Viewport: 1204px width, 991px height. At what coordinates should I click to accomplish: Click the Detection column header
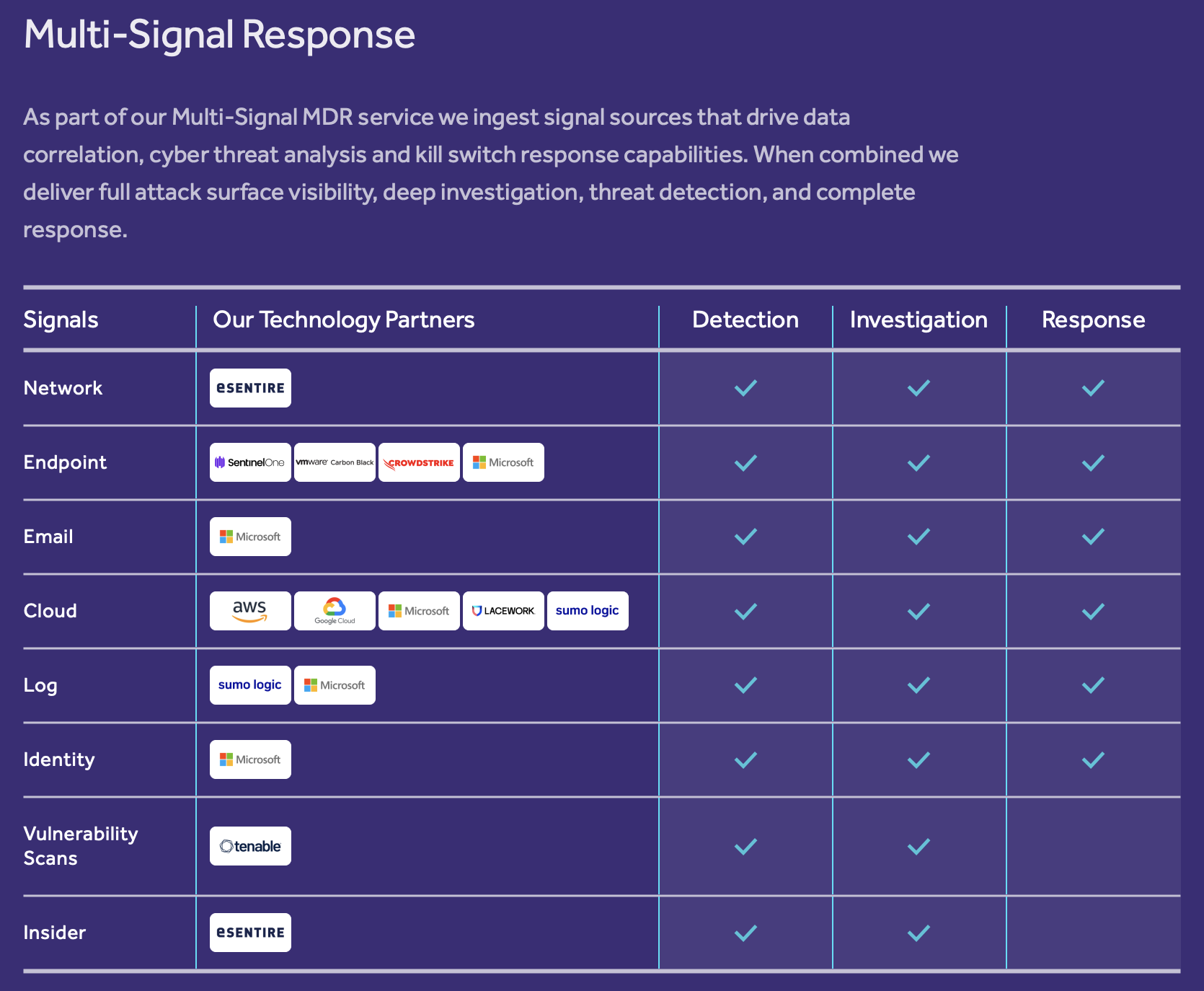(745, 320)
